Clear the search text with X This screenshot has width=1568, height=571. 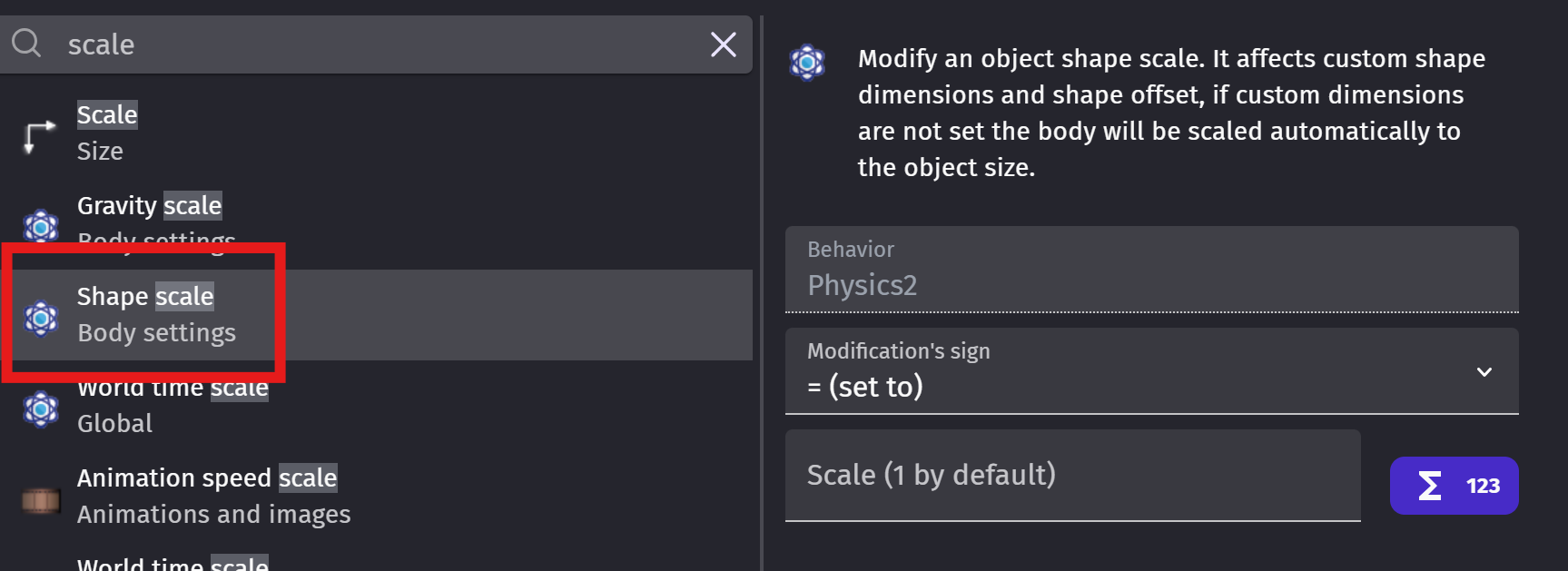pyautogui.click(x=723, y=44)
